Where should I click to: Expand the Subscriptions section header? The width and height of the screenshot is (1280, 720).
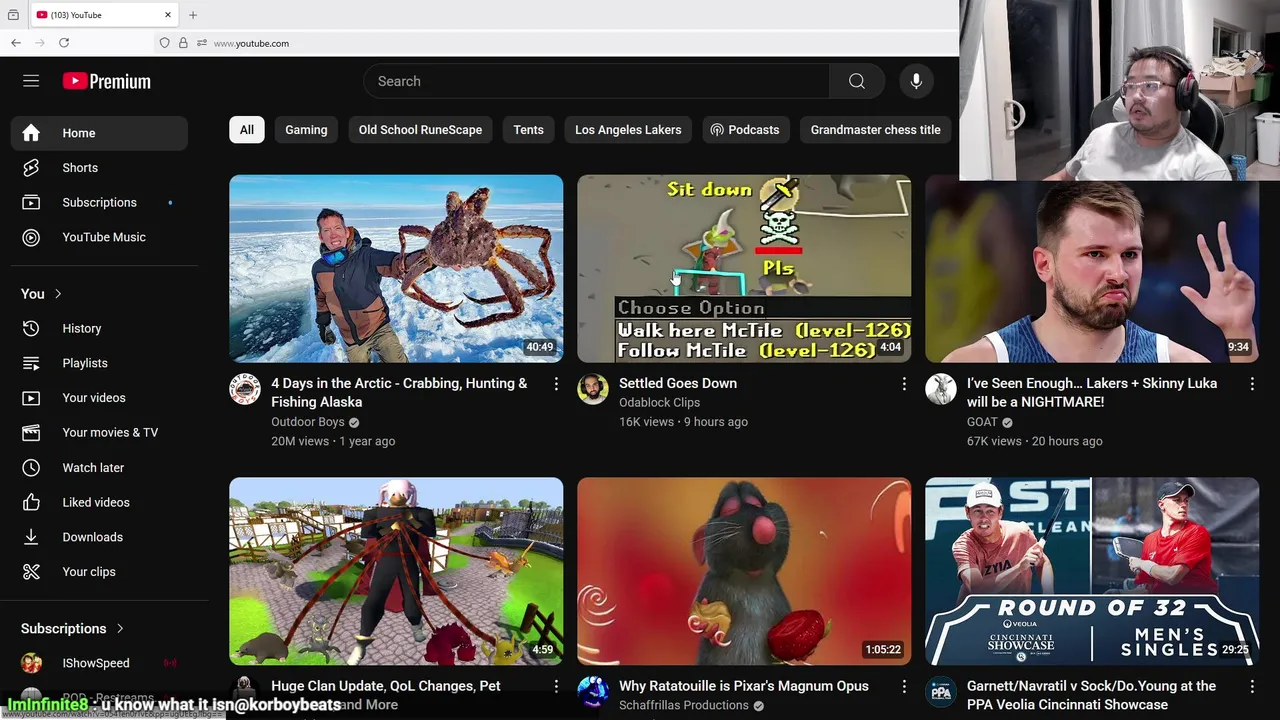[73, 628]
